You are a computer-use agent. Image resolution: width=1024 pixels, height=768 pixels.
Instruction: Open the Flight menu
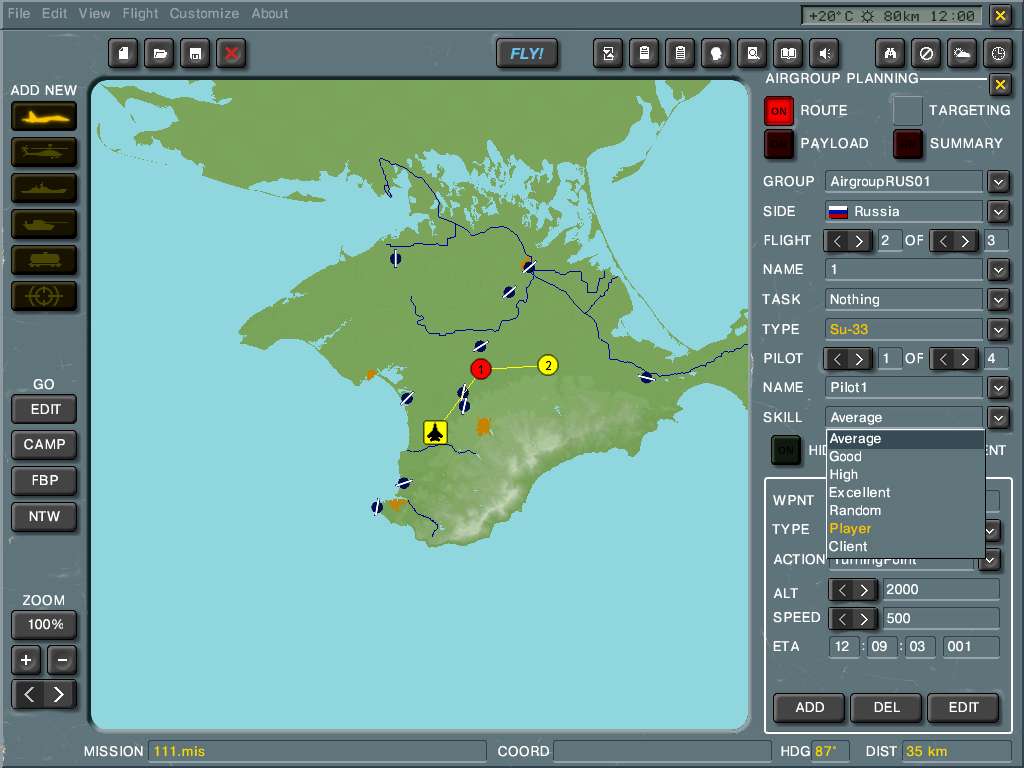click(x=140, y=13)
